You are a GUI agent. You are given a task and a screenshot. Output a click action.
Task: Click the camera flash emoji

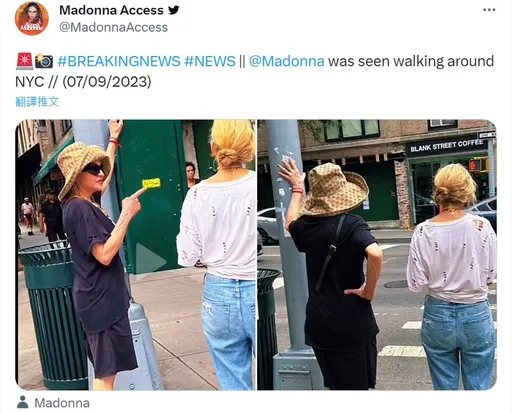tap(44, 61)
